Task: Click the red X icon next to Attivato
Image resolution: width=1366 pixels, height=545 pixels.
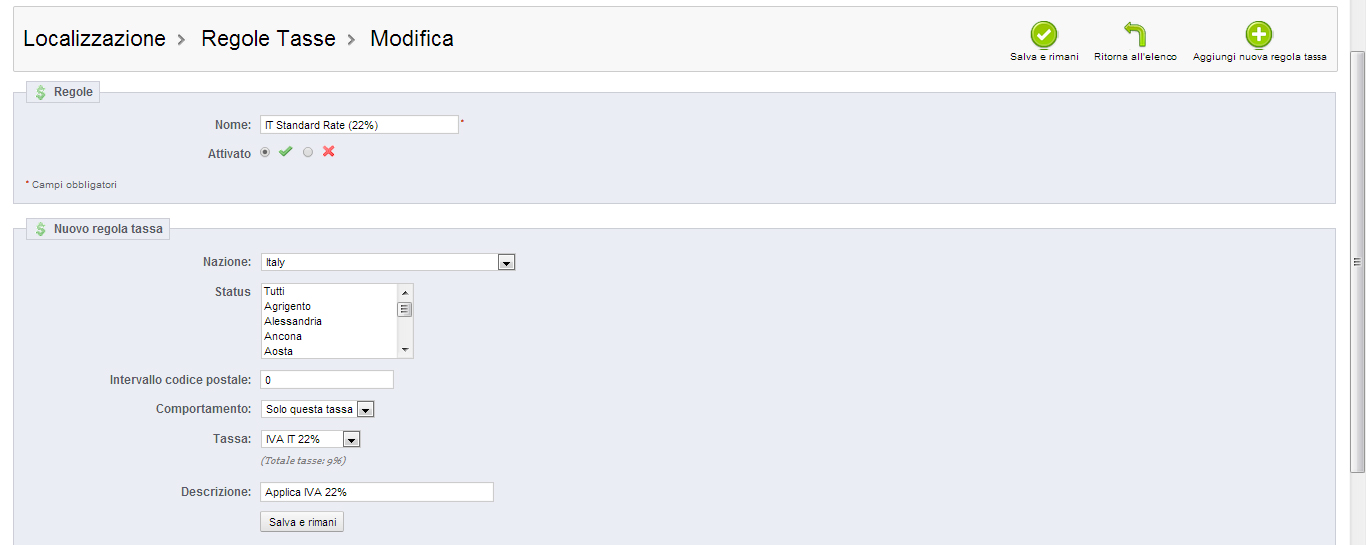Action: tap(328, 152)
